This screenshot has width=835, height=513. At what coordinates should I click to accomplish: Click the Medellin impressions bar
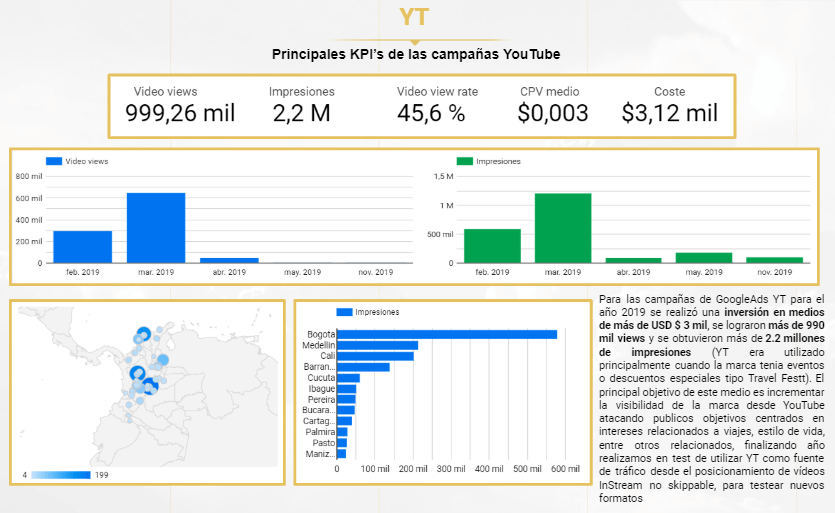point(377,345)
